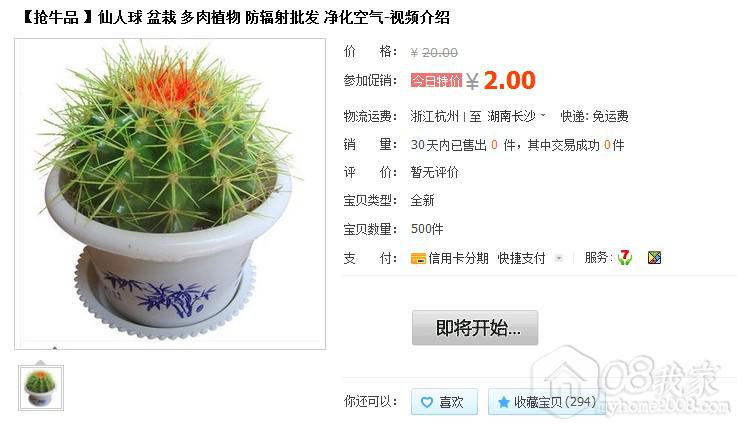Expand the payment methods dropdown arrow
The width and height of the screenshot is (737, 424).
tap(558, 258)
